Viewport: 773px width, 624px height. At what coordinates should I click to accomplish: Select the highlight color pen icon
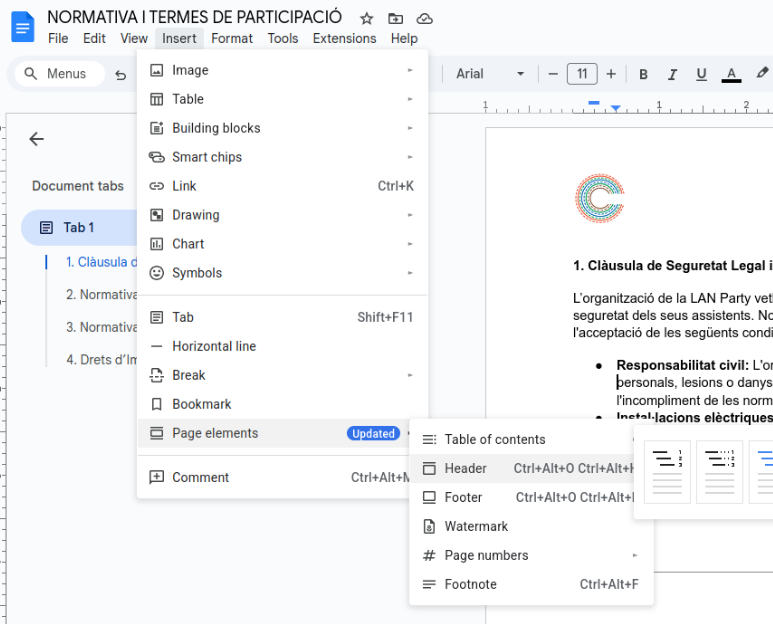(x=762, y=74)
